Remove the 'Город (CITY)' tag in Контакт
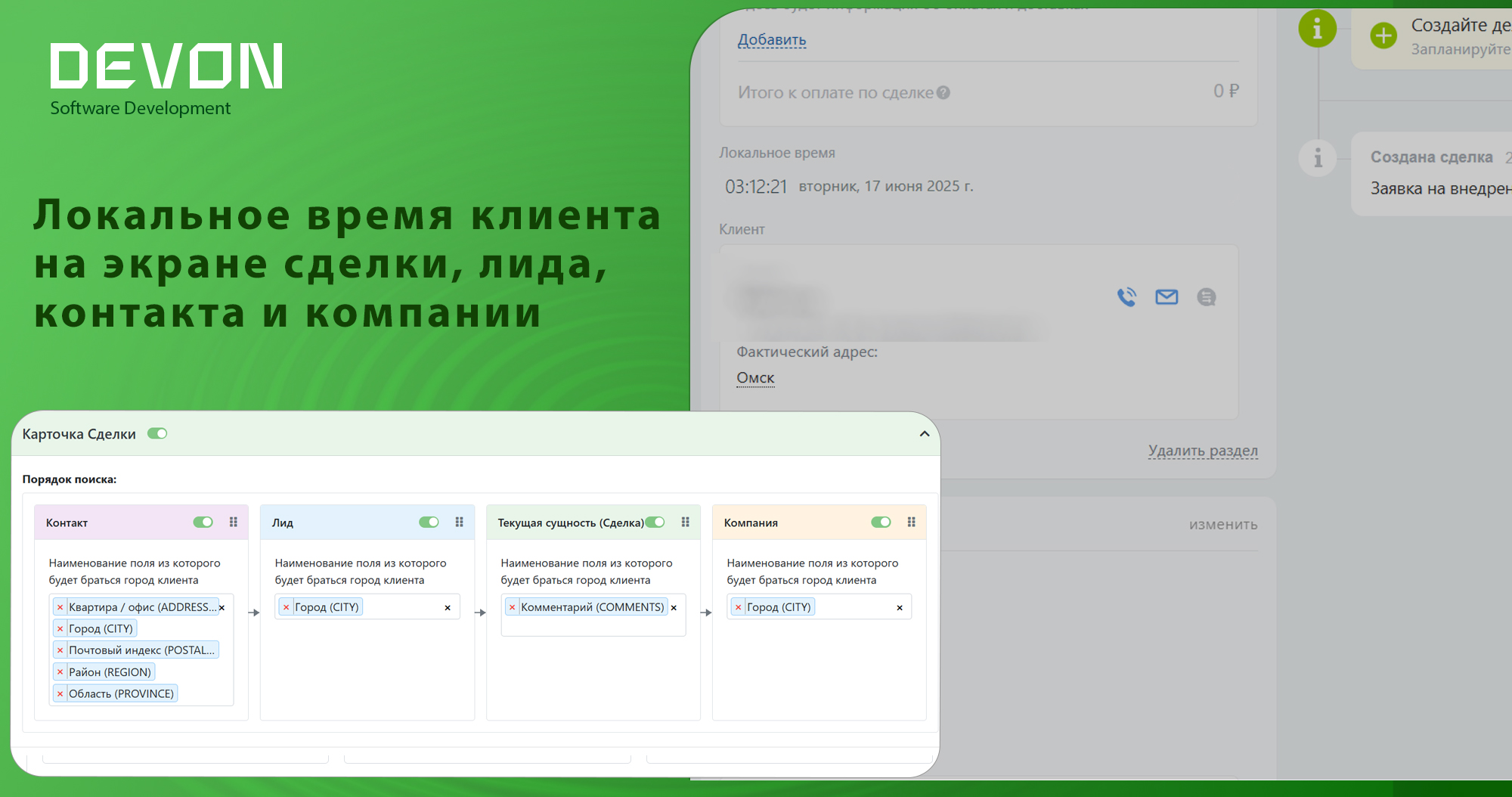 pos(60,628)
